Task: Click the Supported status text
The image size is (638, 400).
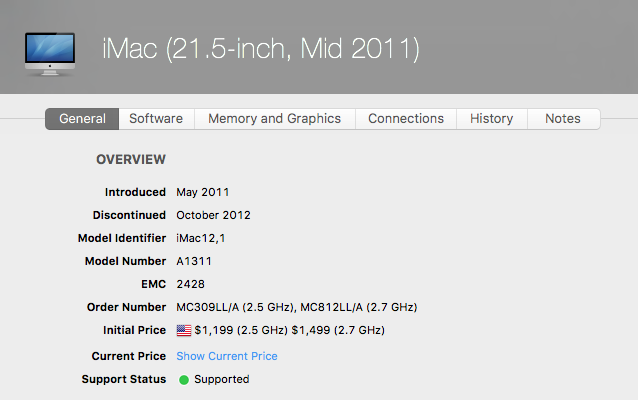Action: click(221, 380)
